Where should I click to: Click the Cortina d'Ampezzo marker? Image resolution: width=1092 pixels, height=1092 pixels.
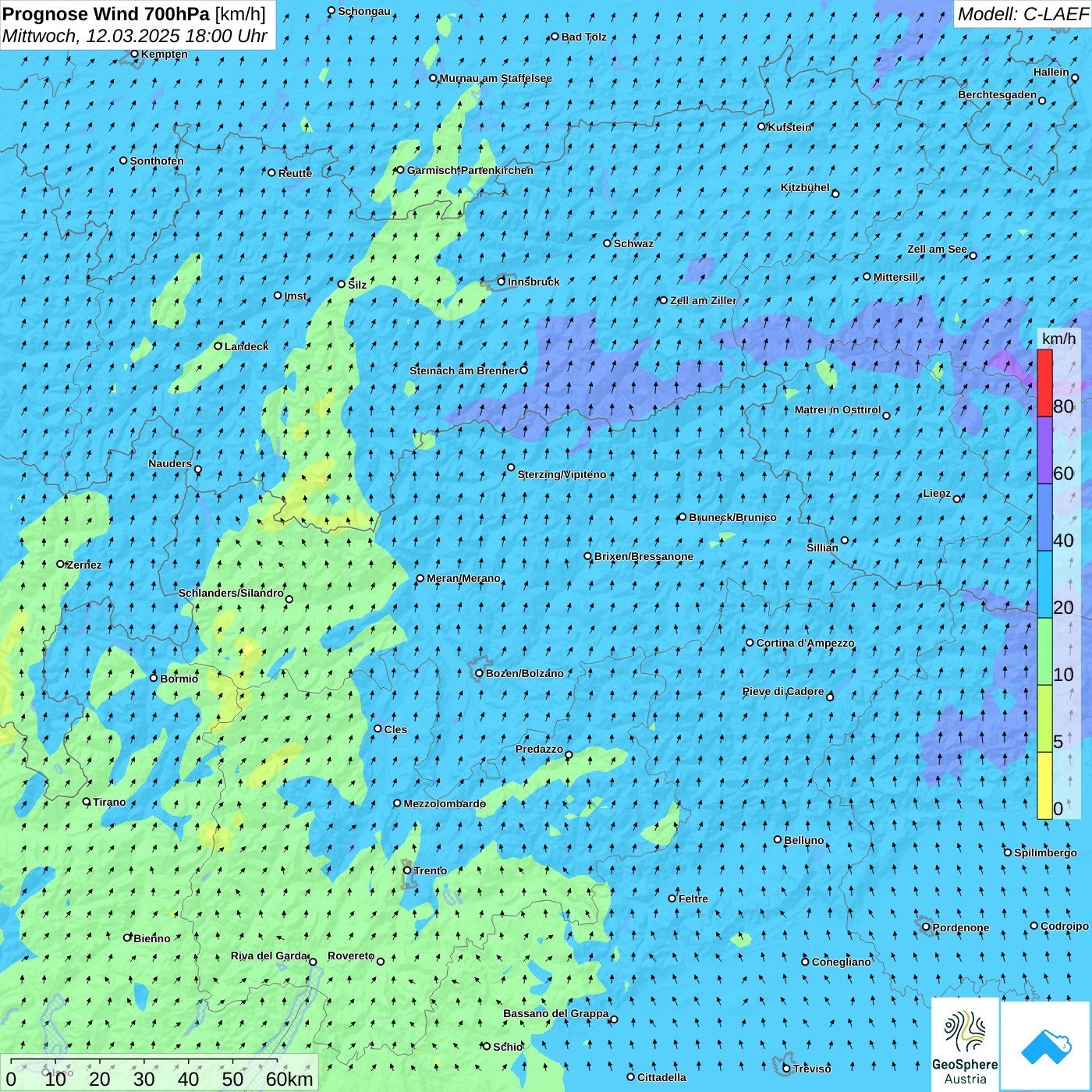coord(750,643)
